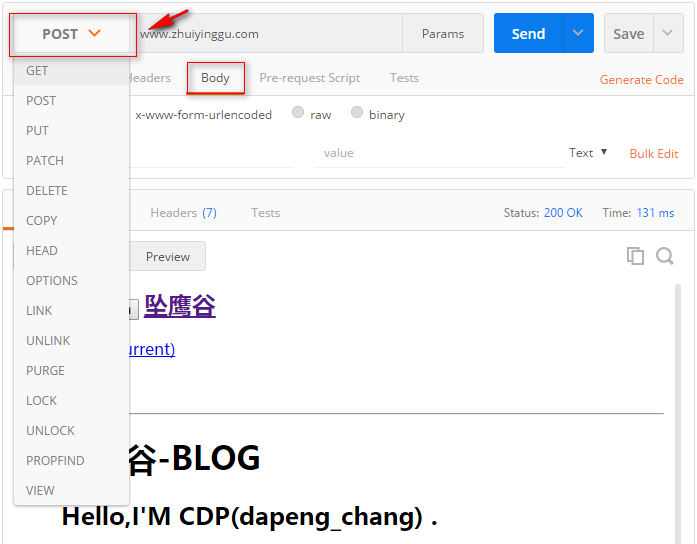
Task: Copy the response with copy icon
Action: (x=635, y=256)
